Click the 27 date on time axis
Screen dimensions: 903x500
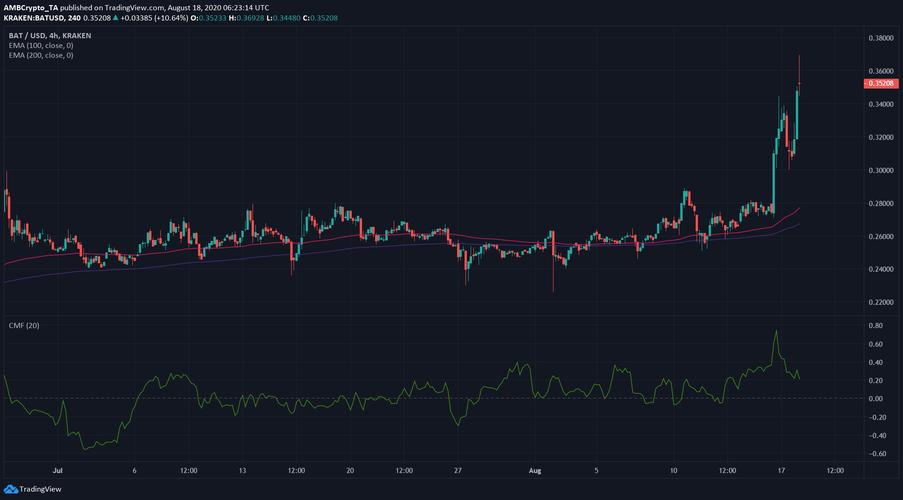pos(457,469)
